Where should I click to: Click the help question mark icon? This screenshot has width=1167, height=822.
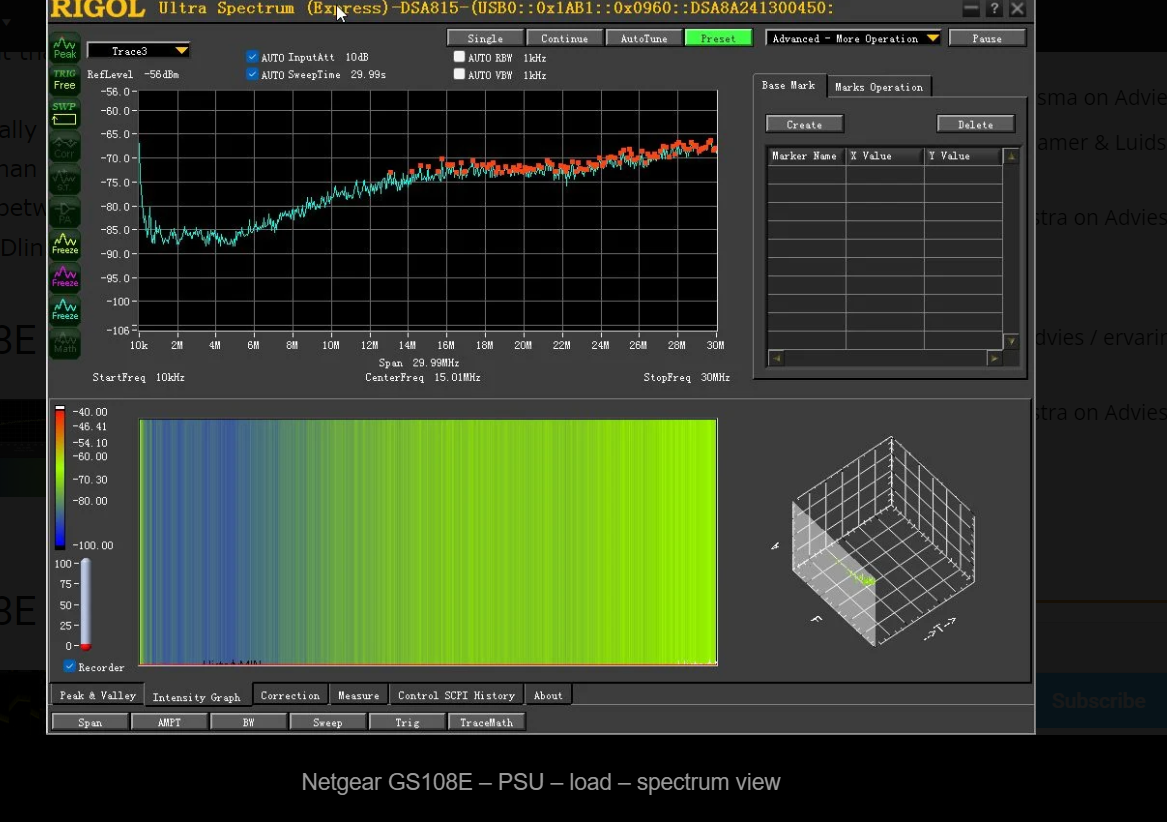pyautogui.click(x=994, y=9)
